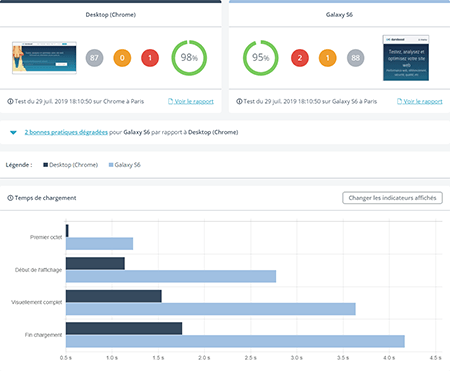The image size is (450, 371).
Task: Click the Temps de chargement heading
Action: (45, 198)
